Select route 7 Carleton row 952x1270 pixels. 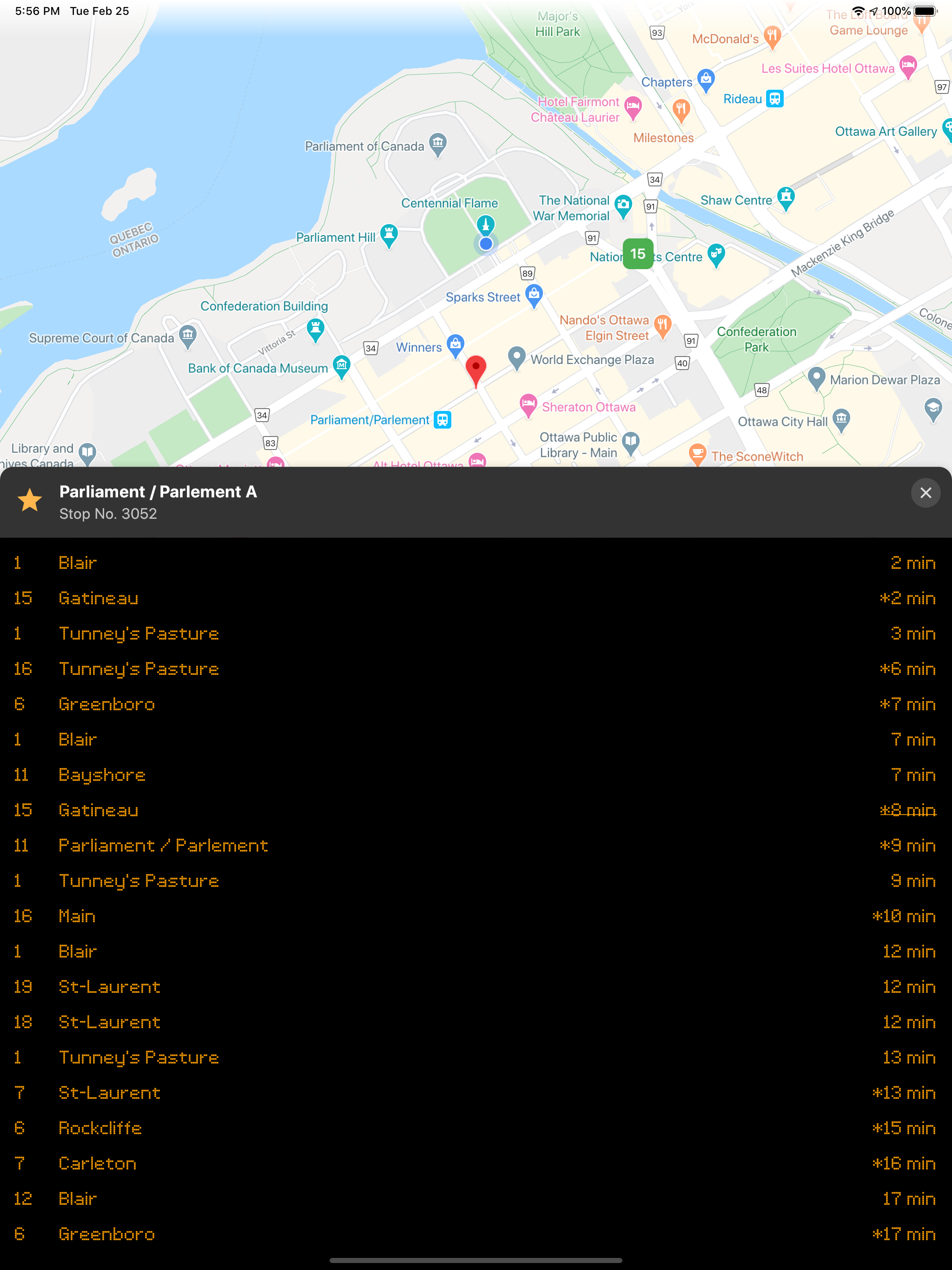click(476, 1163)
